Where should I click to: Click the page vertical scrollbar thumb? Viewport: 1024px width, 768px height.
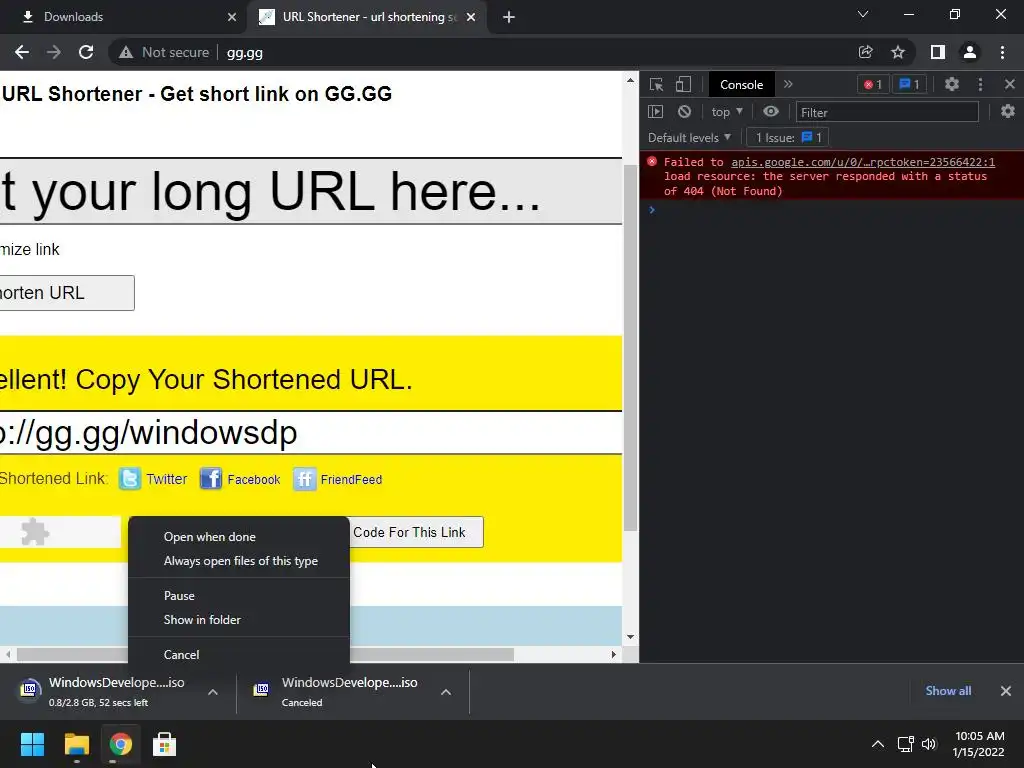pyautogui.click(x=630, y=347)
